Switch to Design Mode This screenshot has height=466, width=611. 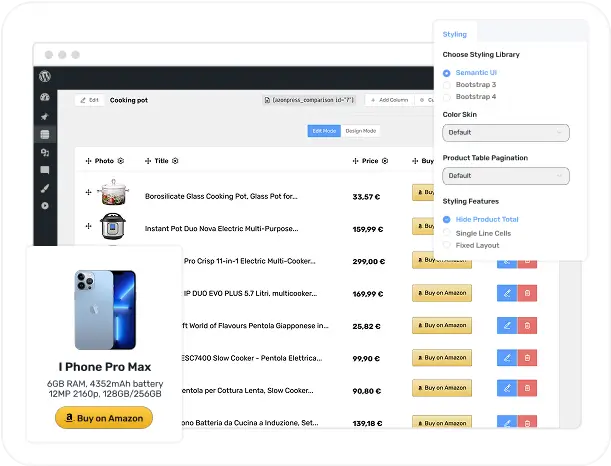(x=360, y=131)
